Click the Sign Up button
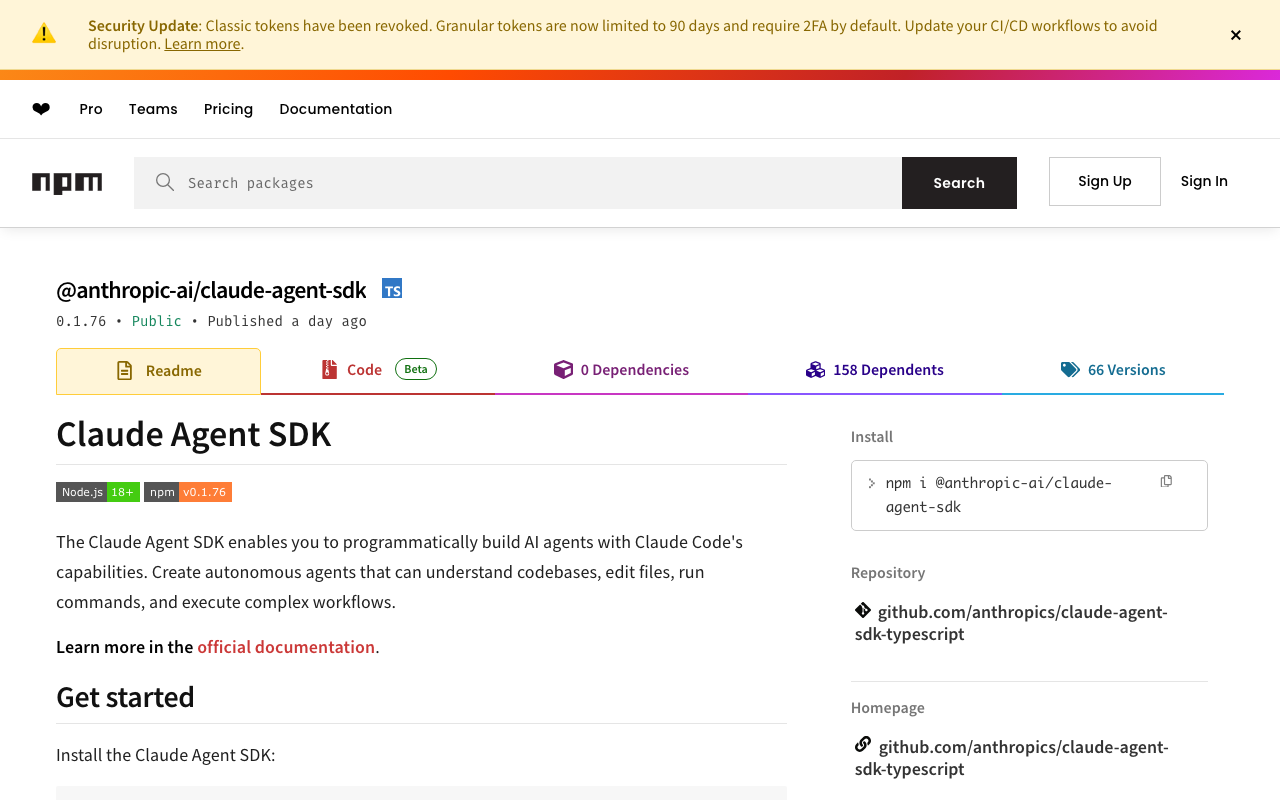The height and width of the screenshot is (800, 1280). tap(1105, 181)
